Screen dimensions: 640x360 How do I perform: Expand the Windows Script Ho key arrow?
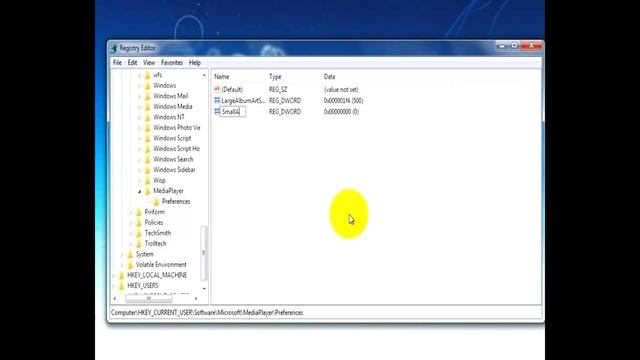coord(140,149)
